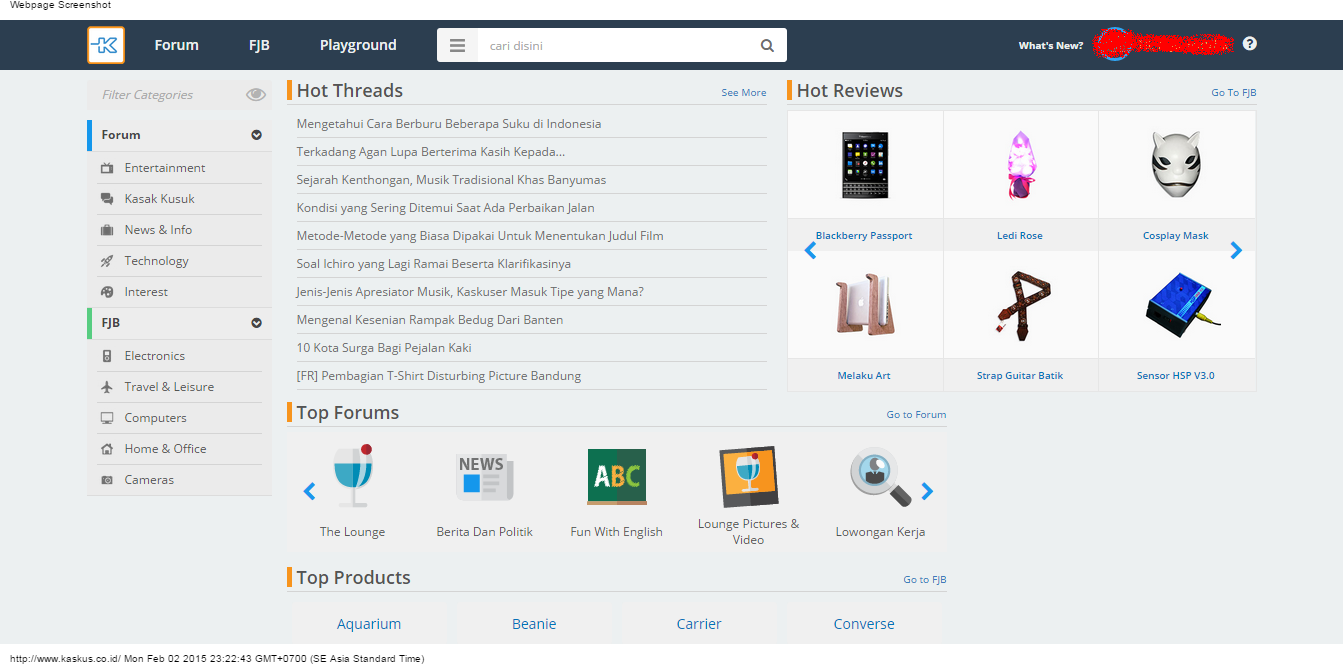Viewport: 1343px width, 664px height.
Task: Open thread '10 Kota Surga Bagi Pejalan Kaki'
Action: tap(384, 348)
